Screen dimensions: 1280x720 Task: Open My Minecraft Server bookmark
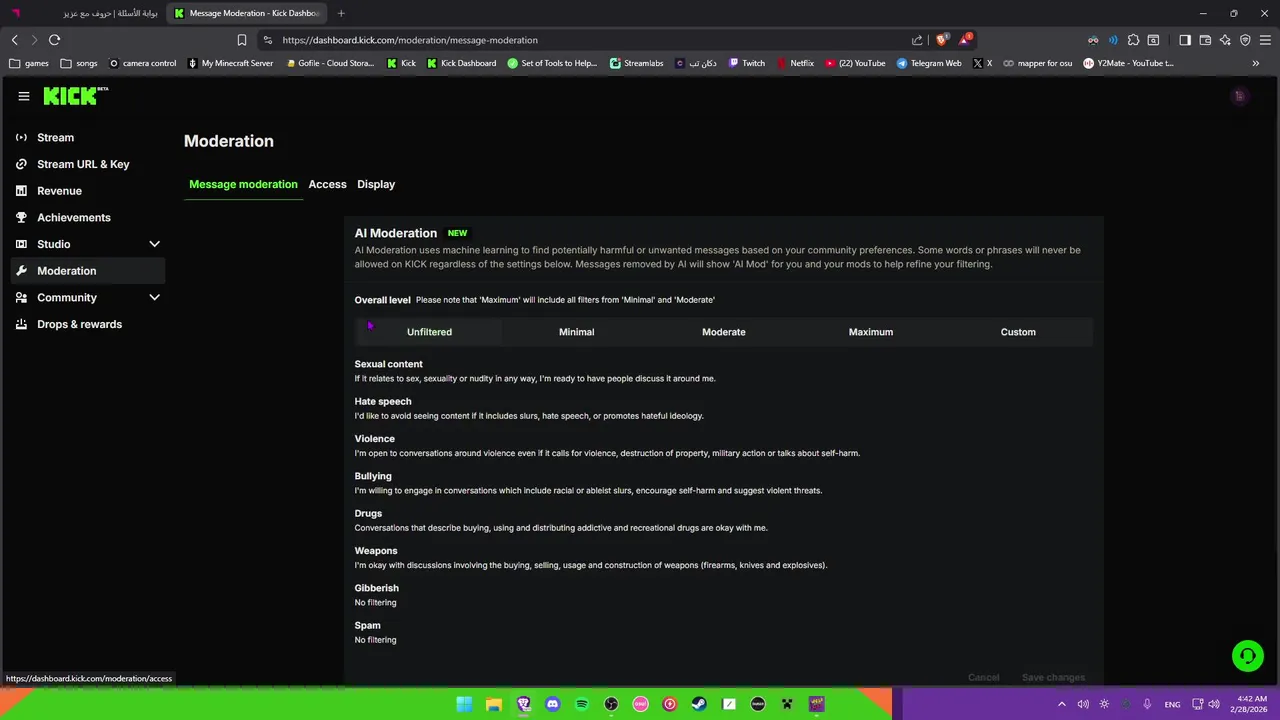[x=230, y=63]
